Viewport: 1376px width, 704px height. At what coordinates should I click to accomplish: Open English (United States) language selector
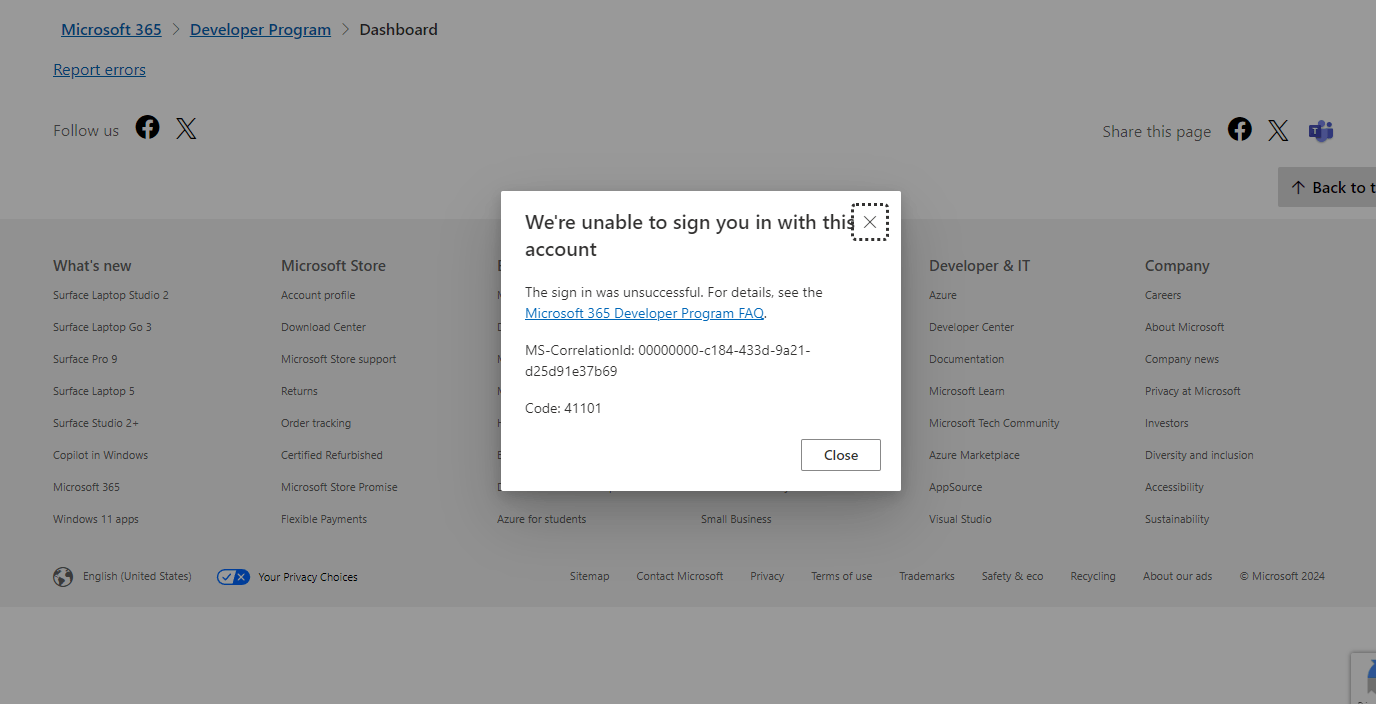137,577
